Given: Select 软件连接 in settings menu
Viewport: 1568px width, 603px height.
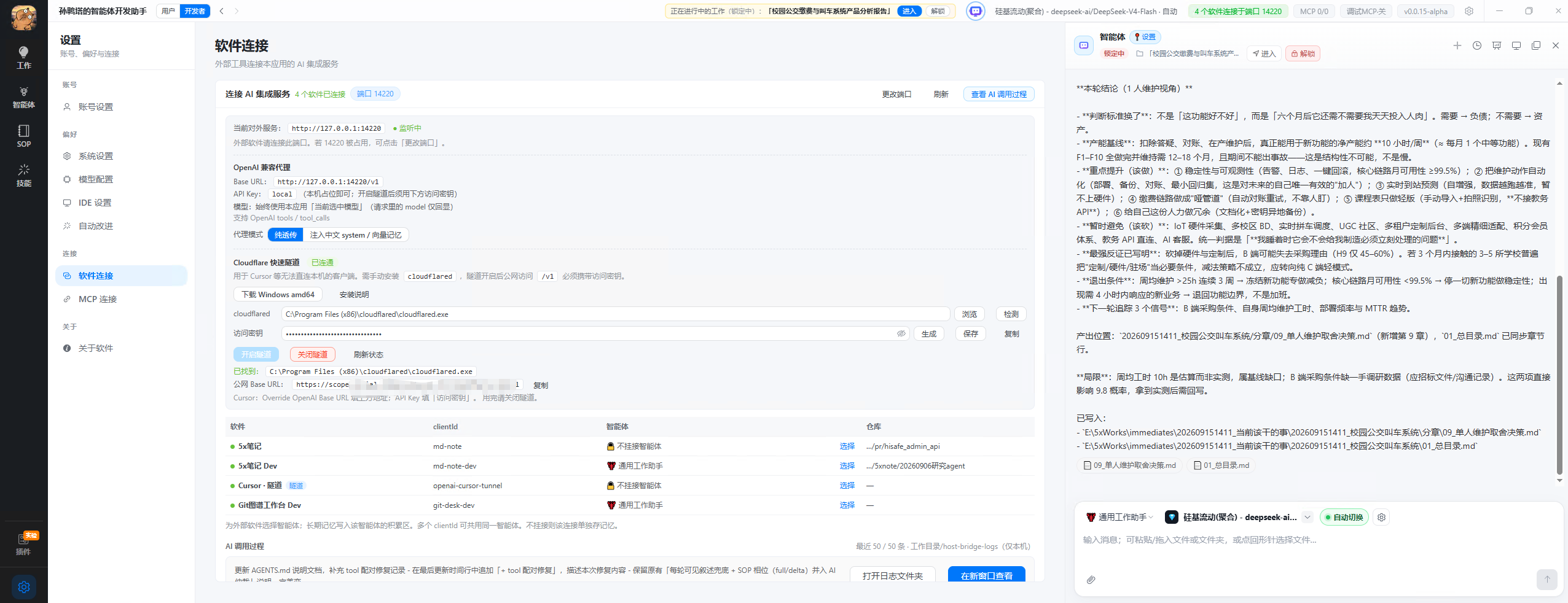Looking at the screenshot, I should 121,276.
